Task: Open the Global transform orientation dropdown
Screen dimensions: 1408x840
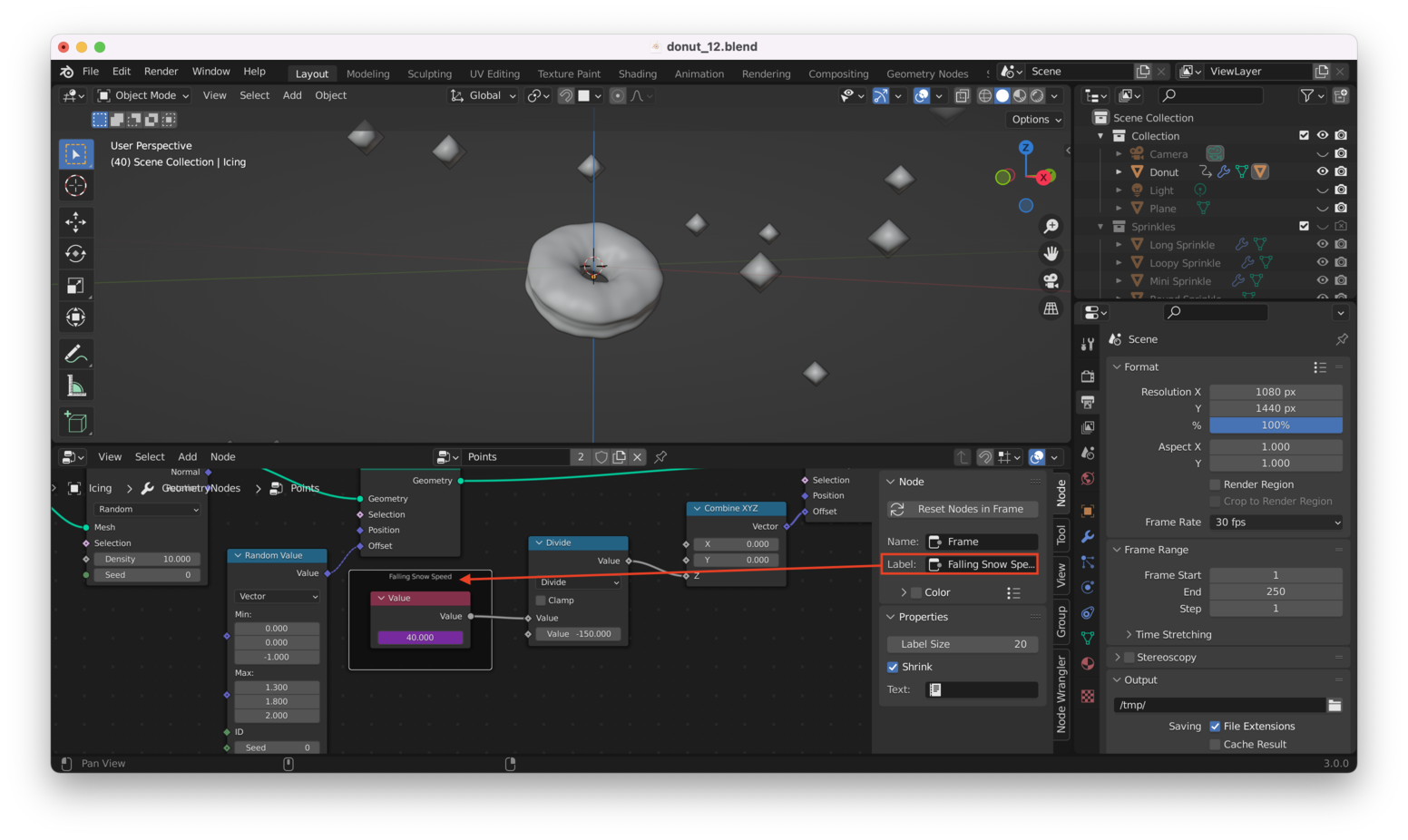Action: coord(484,95)
